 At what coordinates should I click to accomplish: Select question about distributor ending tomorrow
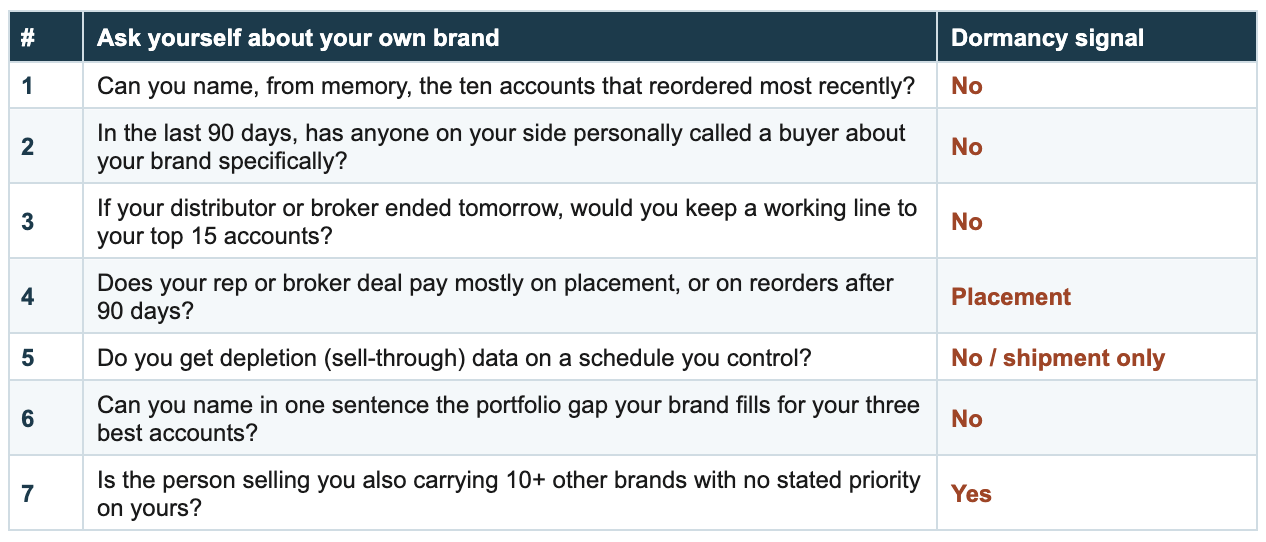point(507,221)
